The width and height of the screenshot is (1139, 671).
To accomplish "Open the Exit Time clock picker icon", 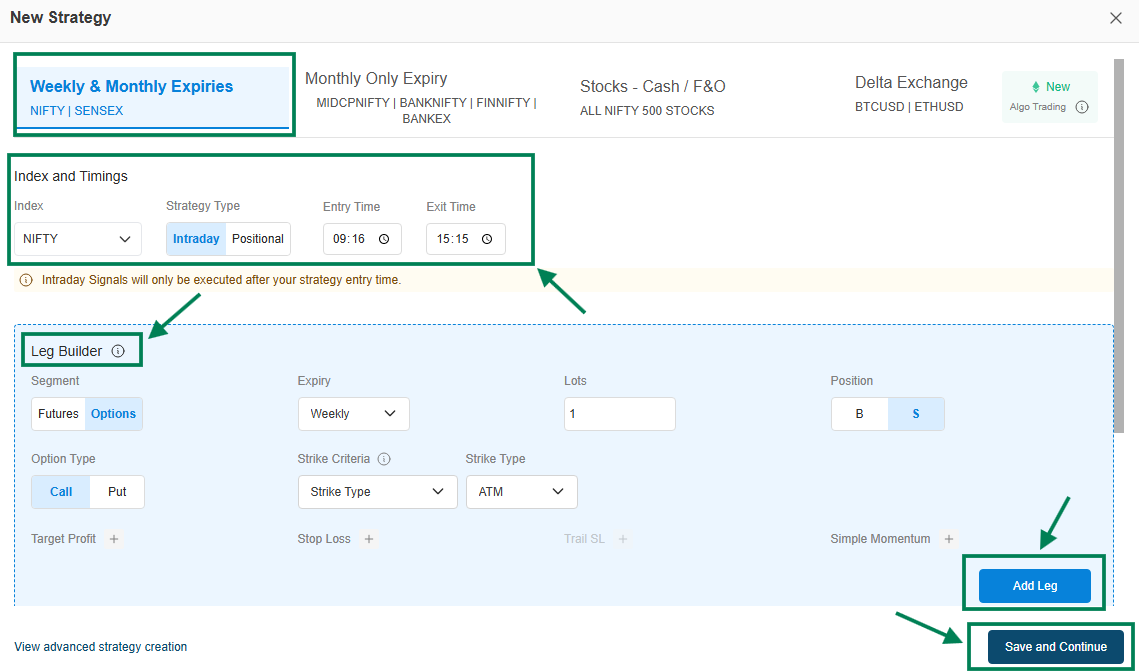I will tap(487, 239).
